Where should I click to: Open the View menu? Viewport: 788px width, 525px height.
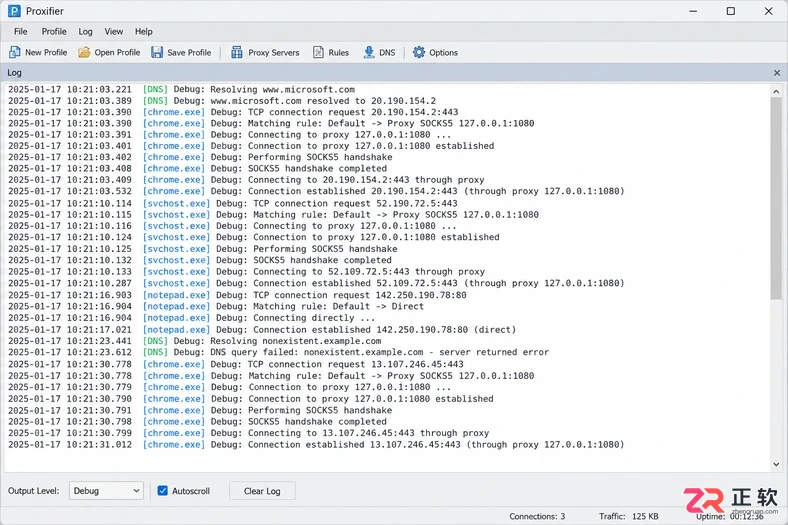114,32
